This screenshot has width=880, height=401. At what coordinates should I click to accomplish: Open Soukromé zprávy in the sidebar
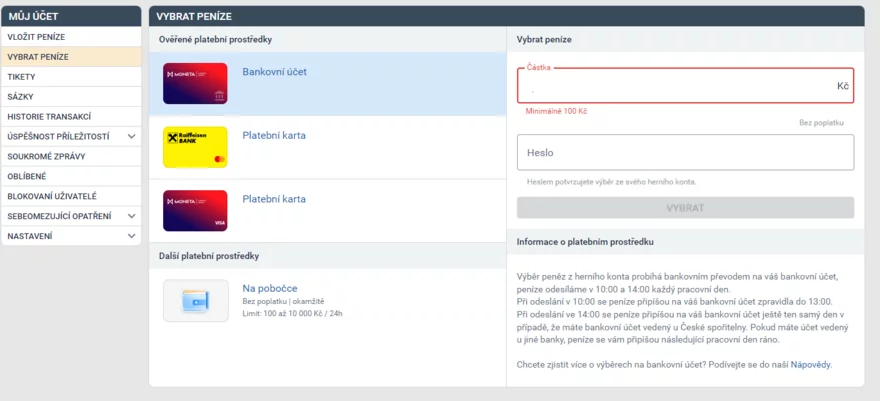pos(71,156)
